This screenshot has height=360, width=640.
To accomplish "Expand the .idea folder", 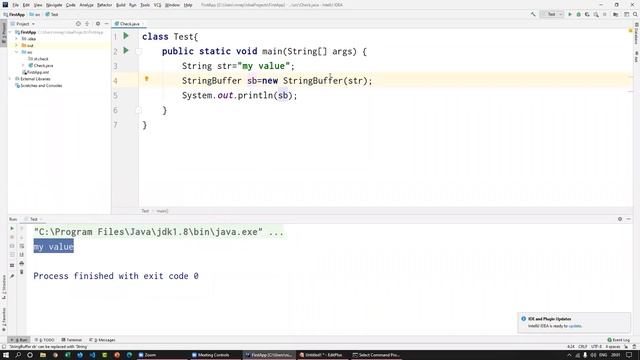I will pyautogui.click(x=17, y=39).
